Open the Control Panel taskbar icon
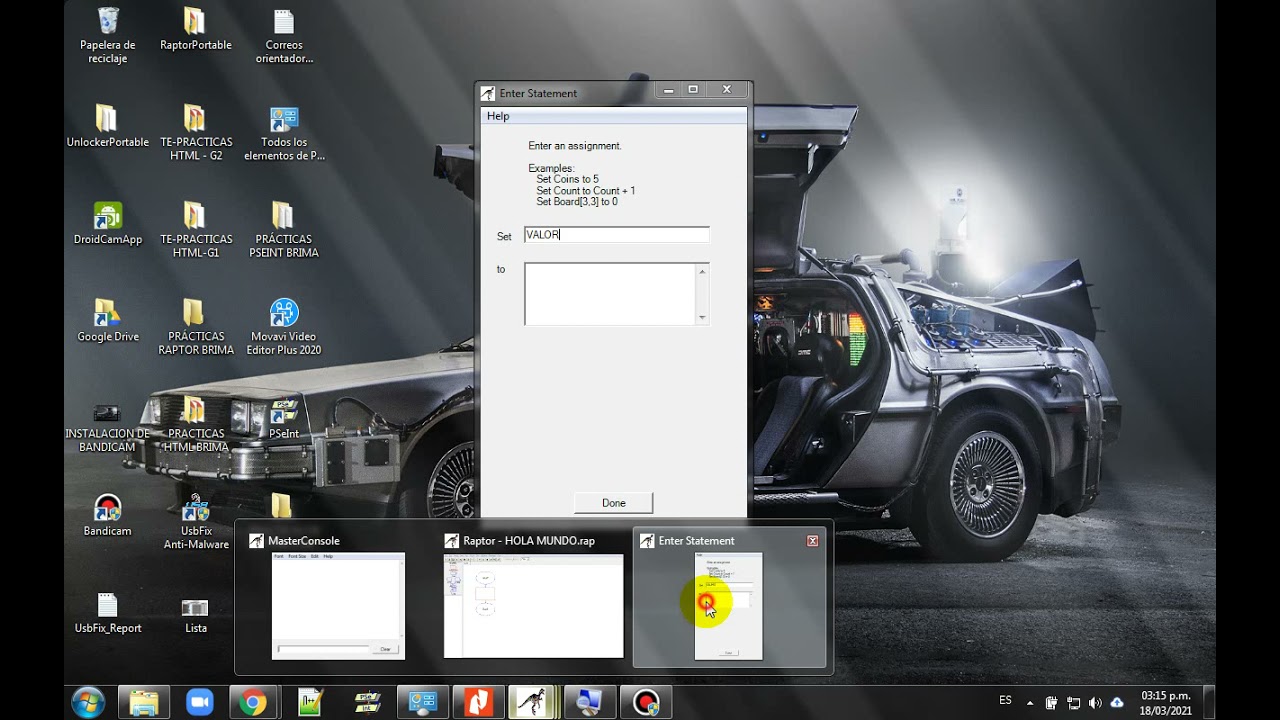This screenshot has width=1280, height=720. 421,702
